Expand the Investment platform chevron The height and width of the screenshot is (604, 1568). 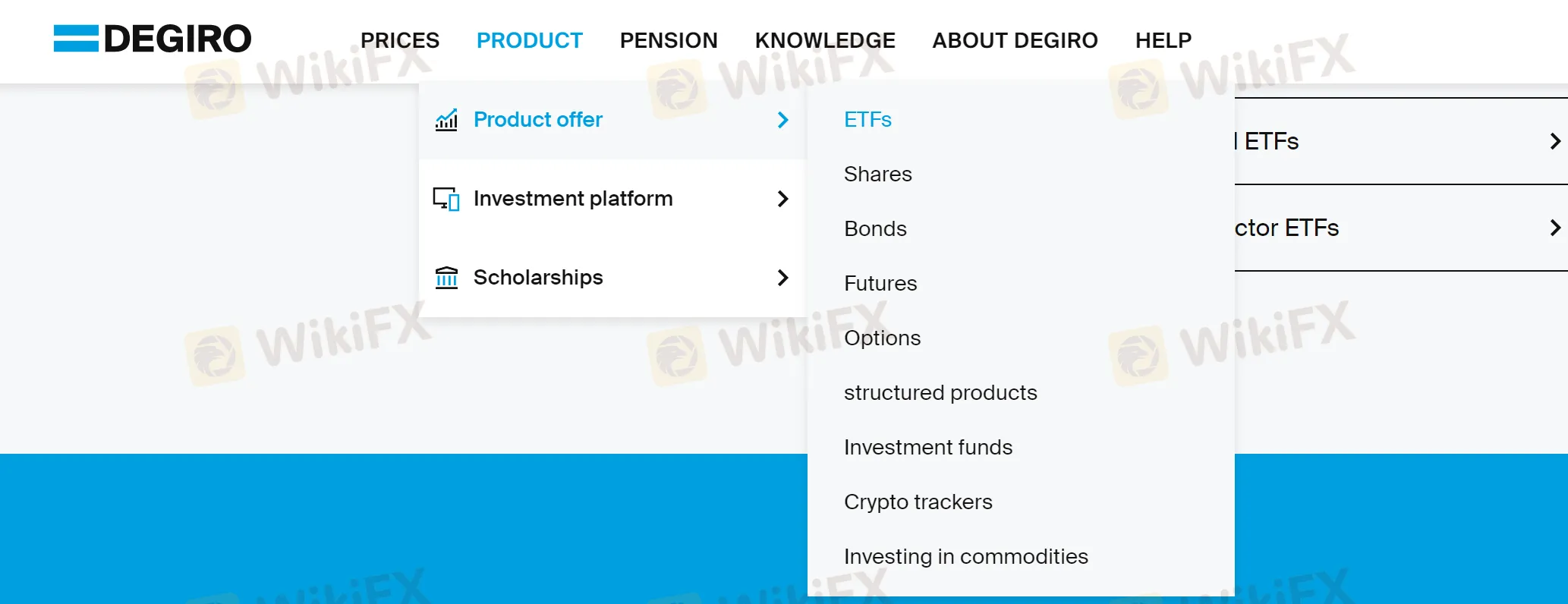tap(783, 199)
